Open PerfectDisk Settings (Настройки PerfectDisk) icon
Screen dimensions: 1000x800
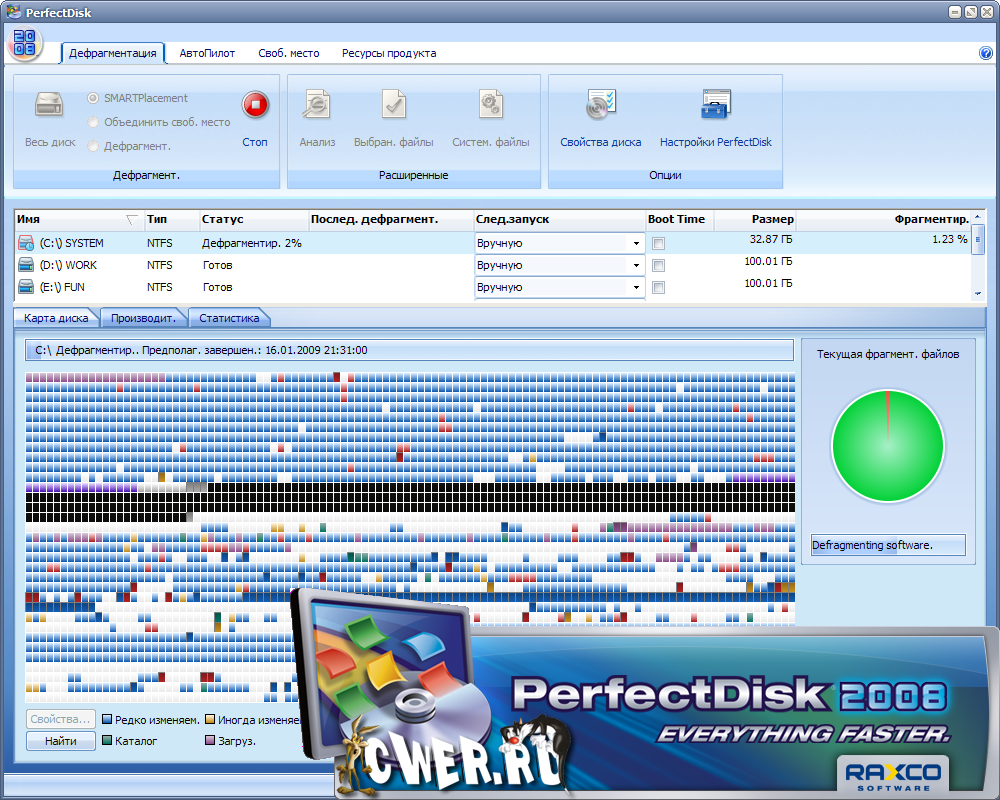(x=716, y=105)
